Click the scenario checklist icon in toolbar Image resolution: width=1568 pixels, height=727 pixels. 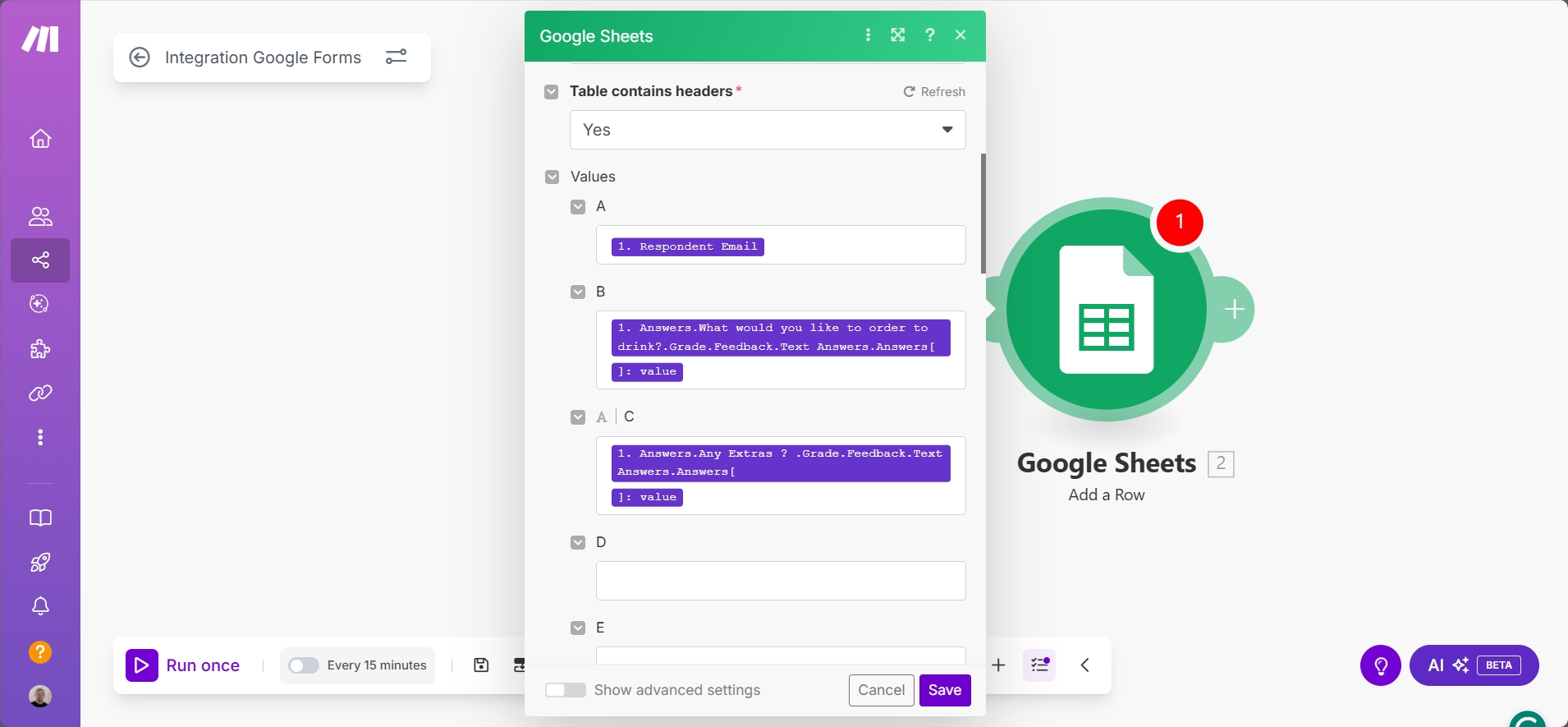pyautogui.click(x=1040, y=665)
